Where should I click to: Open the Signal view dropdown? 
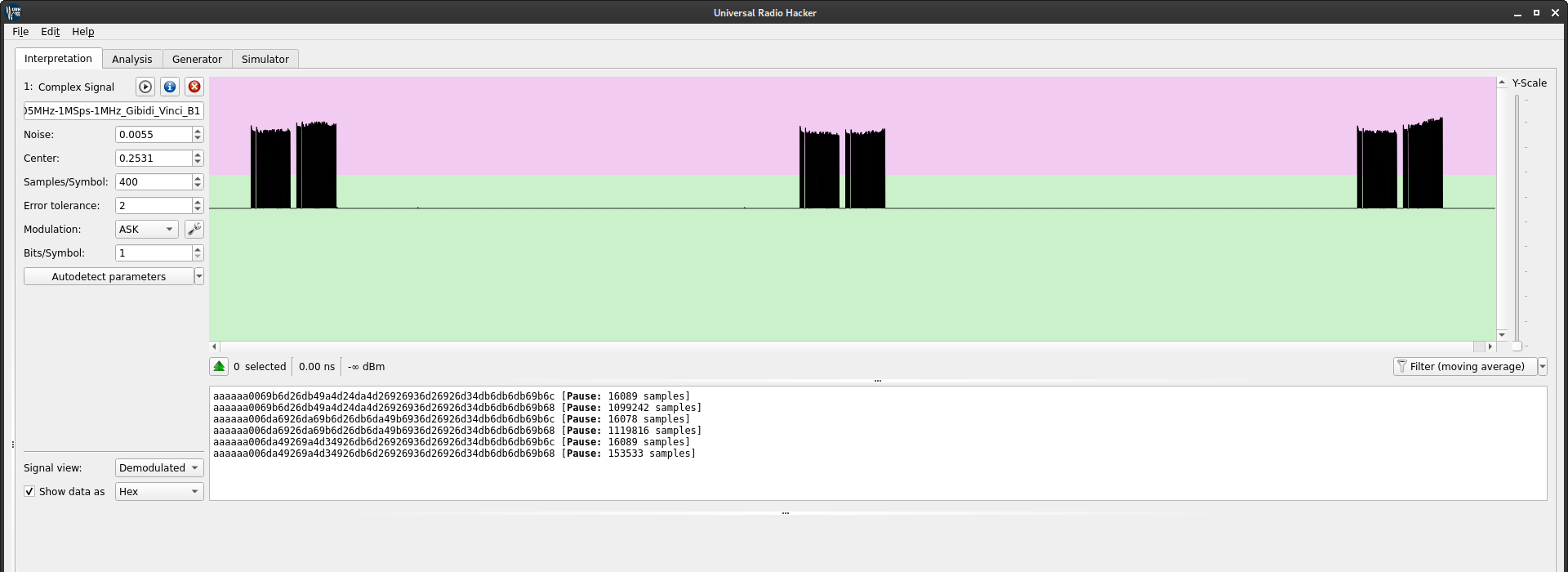pos(159,468)
